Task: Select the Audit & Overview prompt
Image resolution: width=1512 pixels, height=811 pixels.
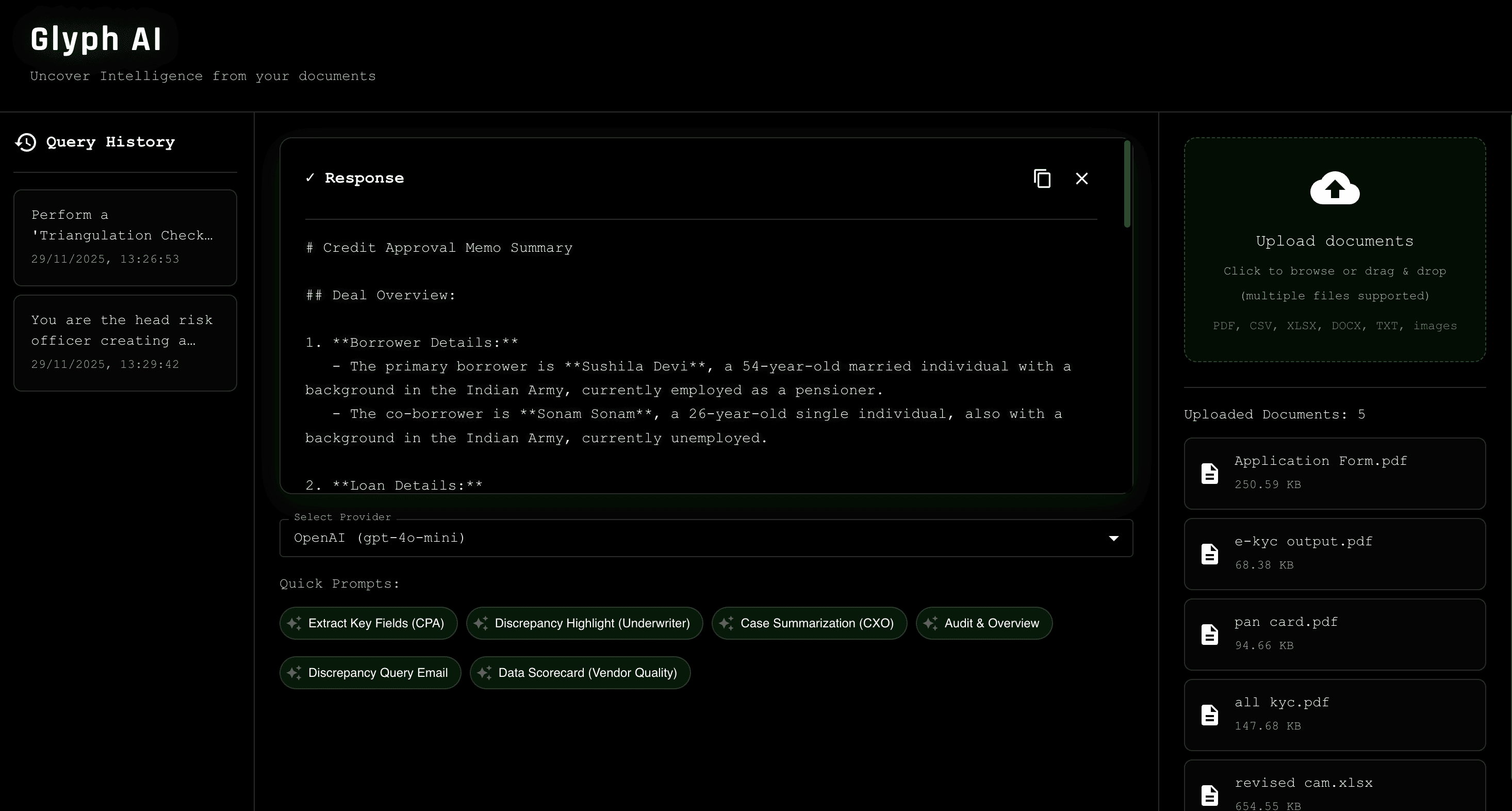Action: (984, 623)
